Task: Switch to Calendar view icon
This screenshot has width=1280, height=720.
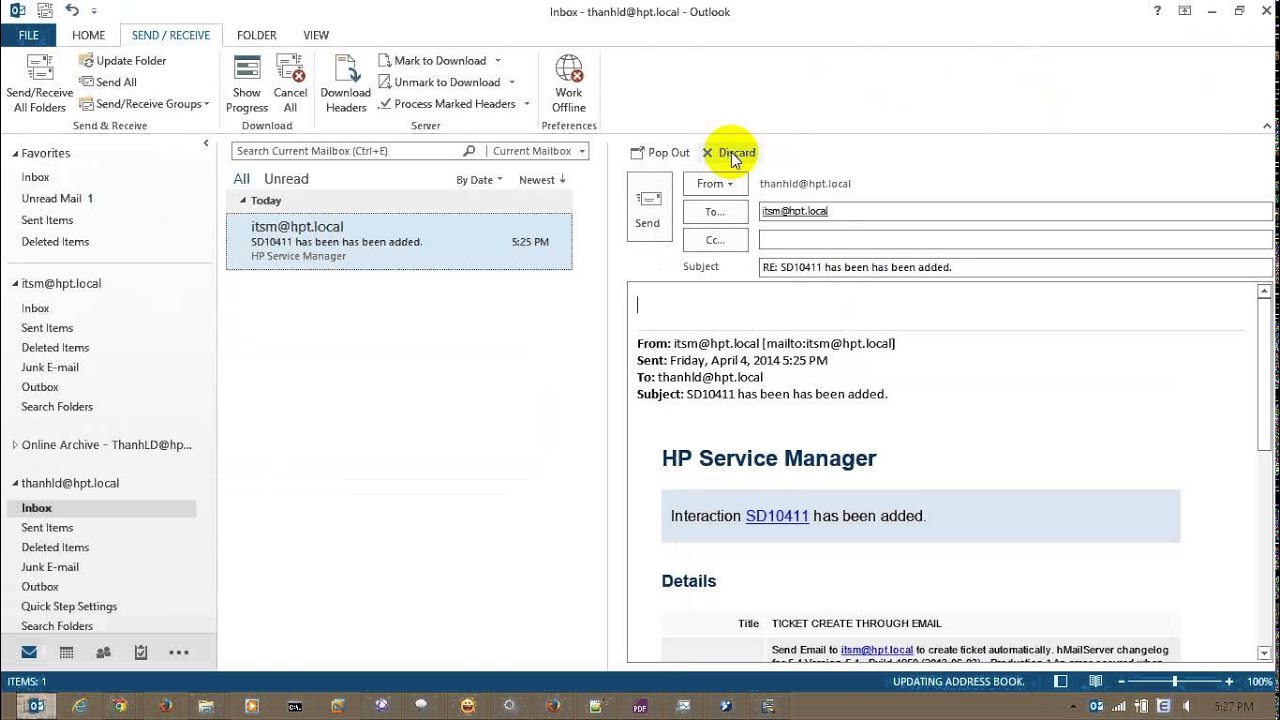Action: pos(66,652)
